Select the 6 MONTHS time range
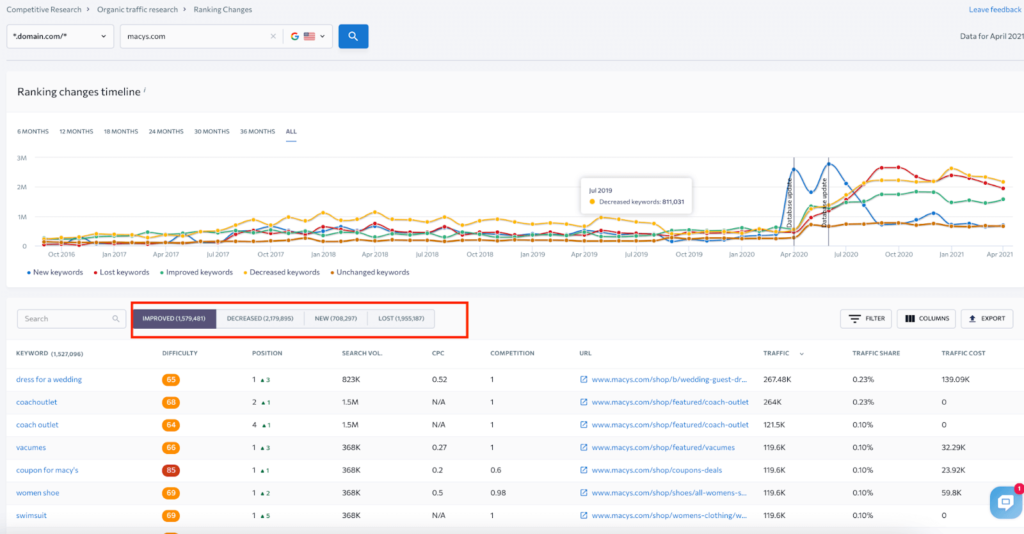 coord(33,131)
